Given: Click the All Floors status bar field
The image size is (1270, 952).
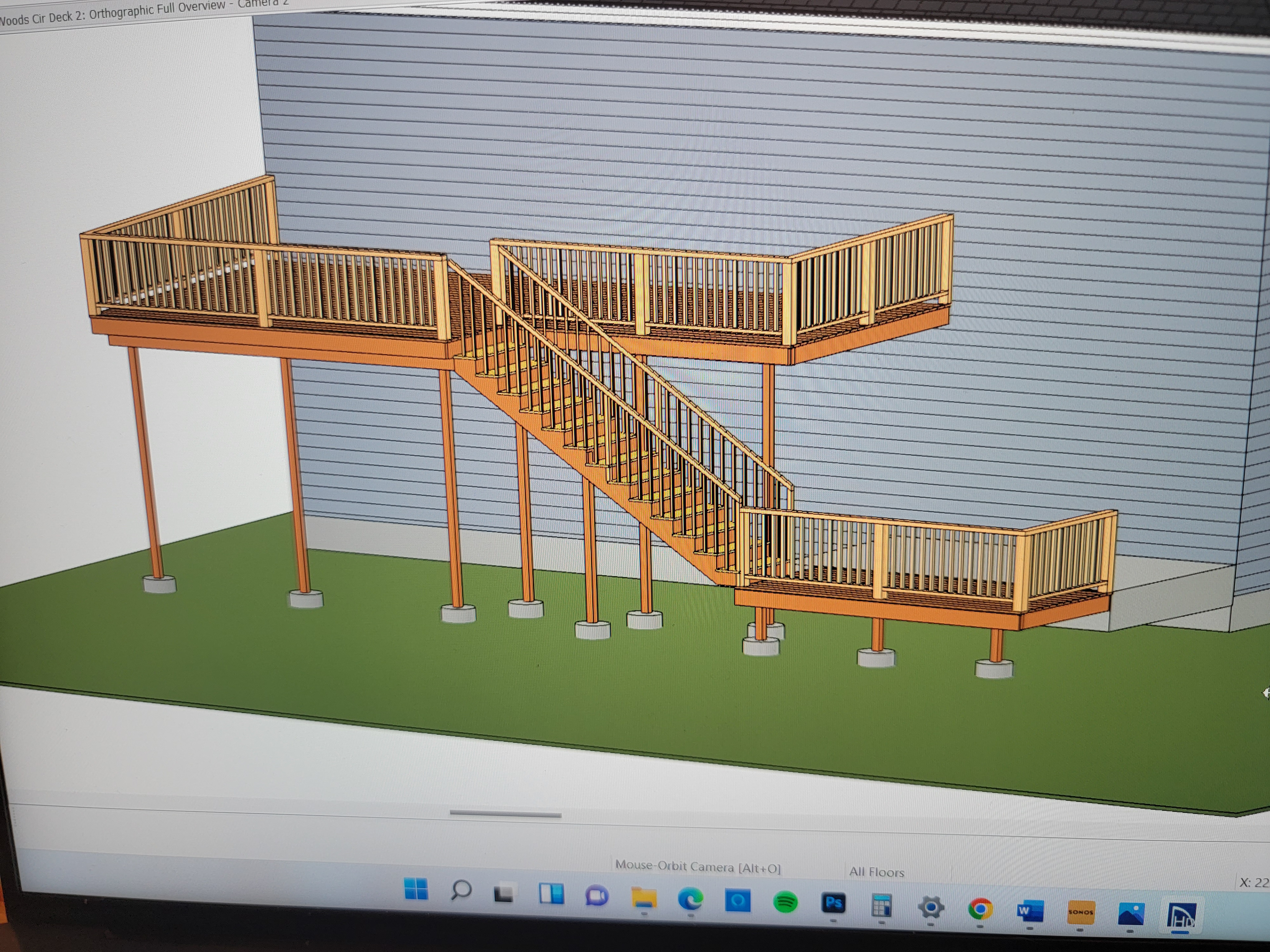Looking at the screenshot, I should [x=876, y=872].
